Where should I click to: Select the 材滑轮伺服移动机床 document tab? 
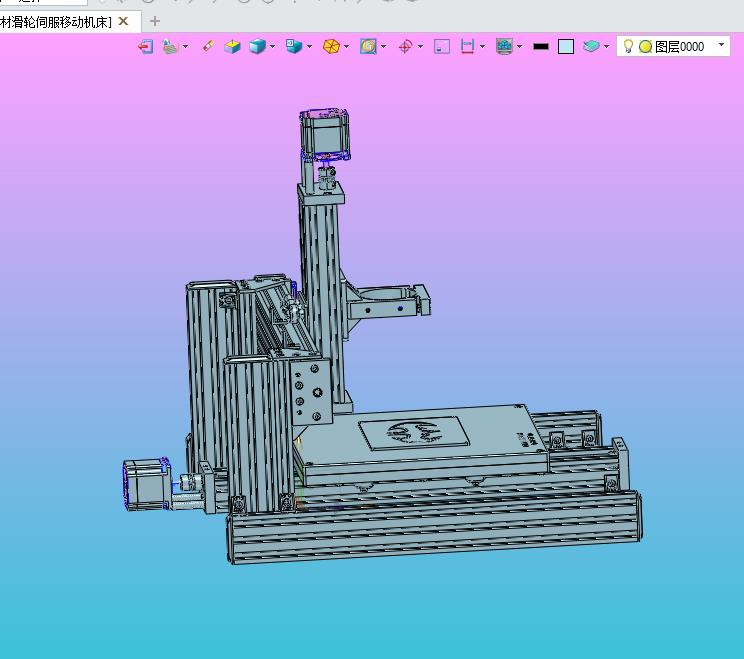pyautogui.click(x=56, y=22)
